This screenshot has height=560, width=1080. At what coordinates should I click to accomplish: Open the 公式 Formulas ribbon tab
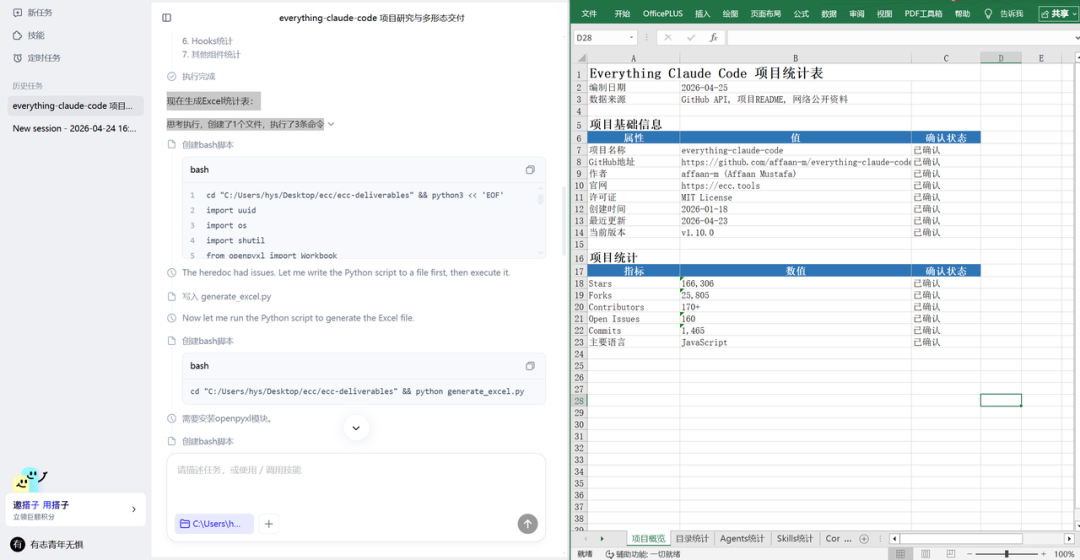tap(801, 14)
